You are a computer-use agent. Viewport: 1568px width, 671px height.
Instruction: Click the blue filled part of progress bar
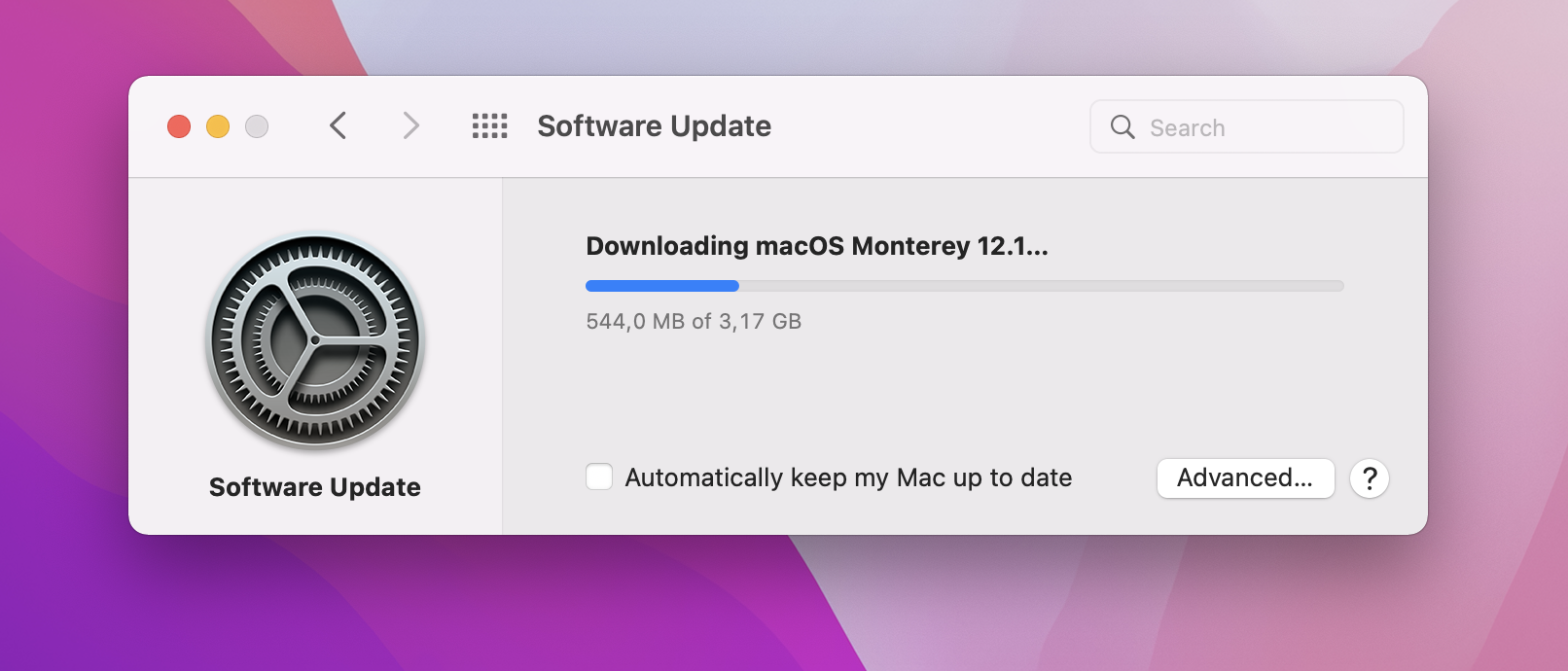tap(661, 286)
